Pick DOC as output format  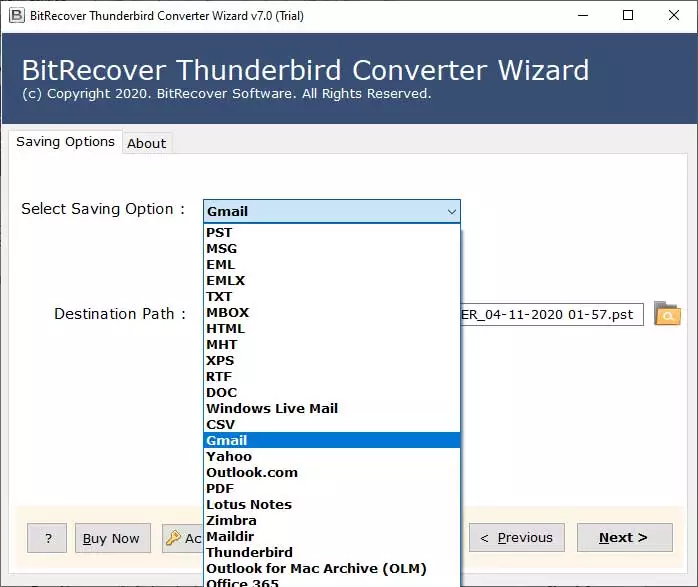332,393
